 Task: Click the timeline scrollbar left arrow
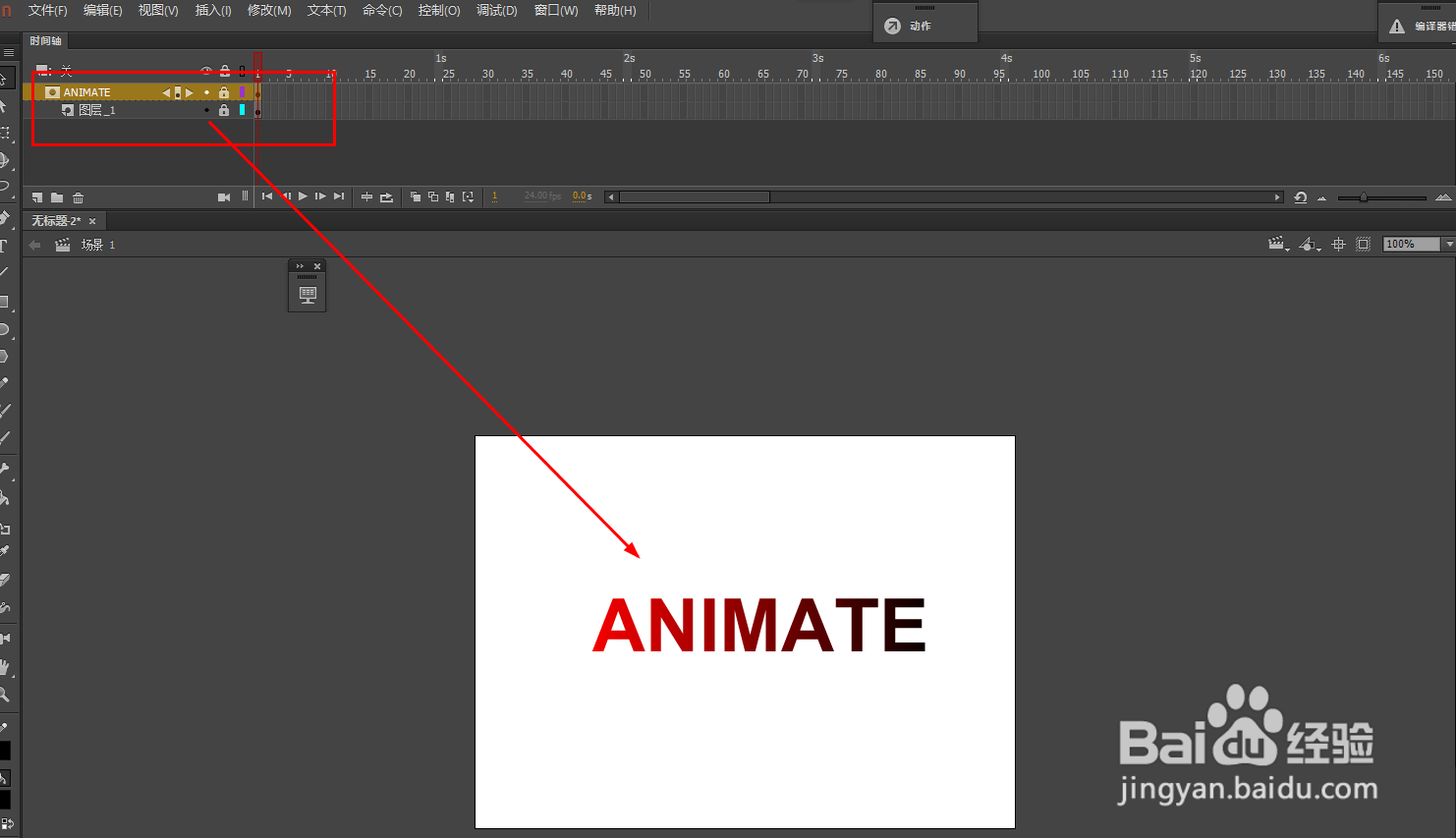[x=610, y=197]
